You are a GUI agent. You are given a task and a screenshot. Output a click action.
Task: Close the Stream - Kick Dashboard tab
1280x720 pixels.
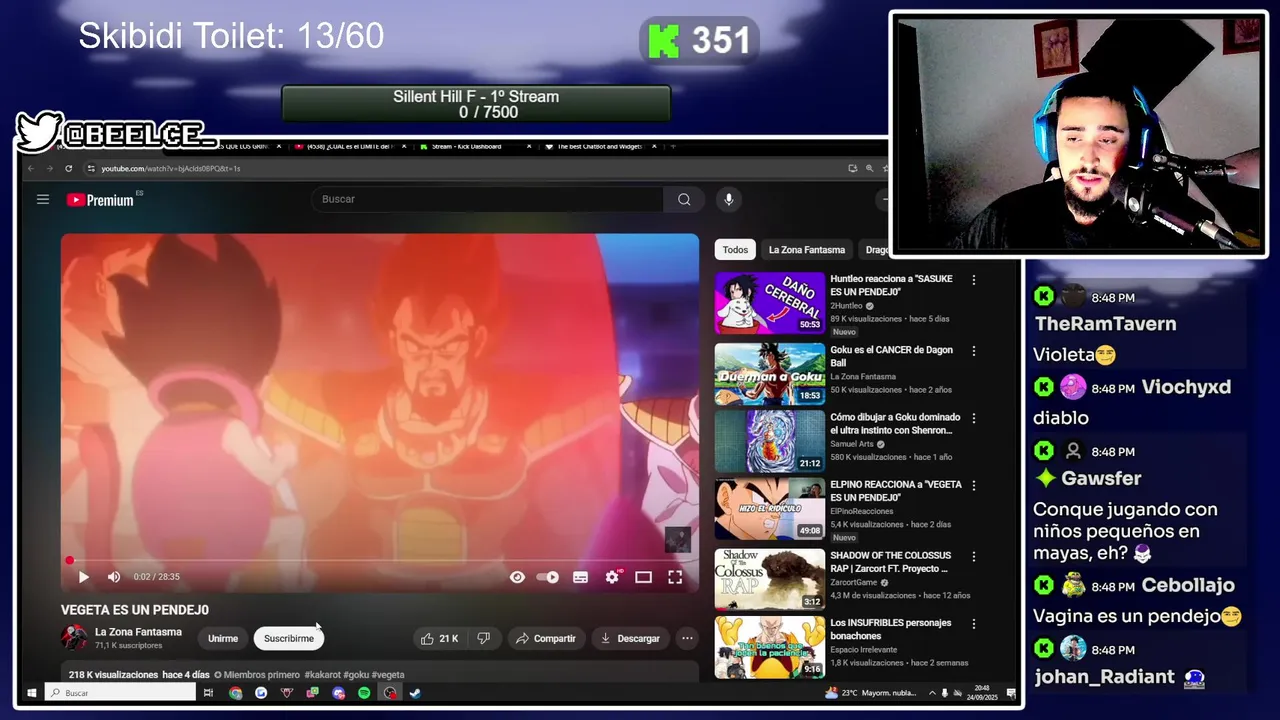click(x=528, y=146)
